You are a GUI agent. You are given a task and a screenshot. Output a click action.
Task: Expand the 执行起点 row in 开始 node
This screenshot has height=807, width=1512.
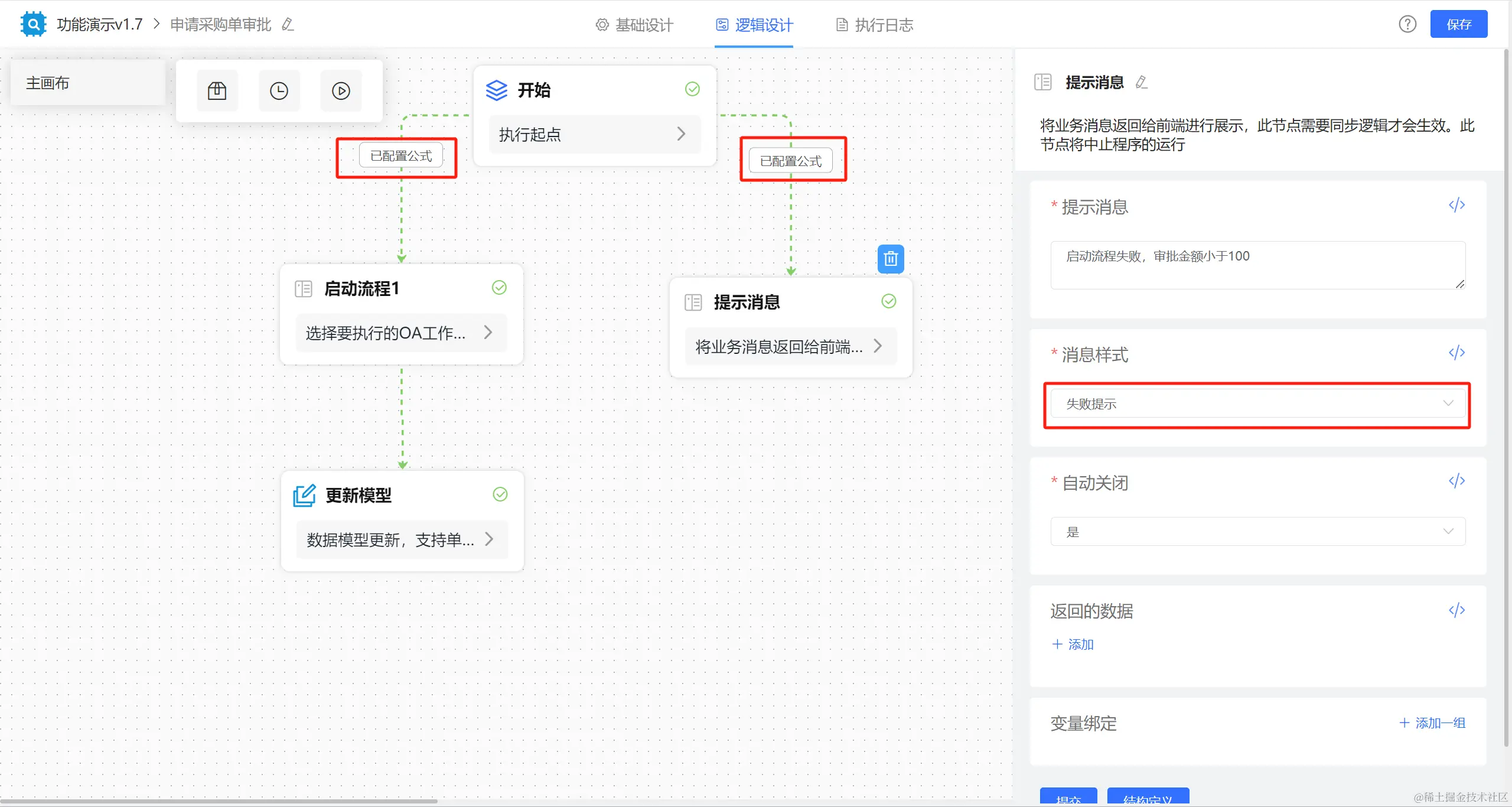[594, 134]
